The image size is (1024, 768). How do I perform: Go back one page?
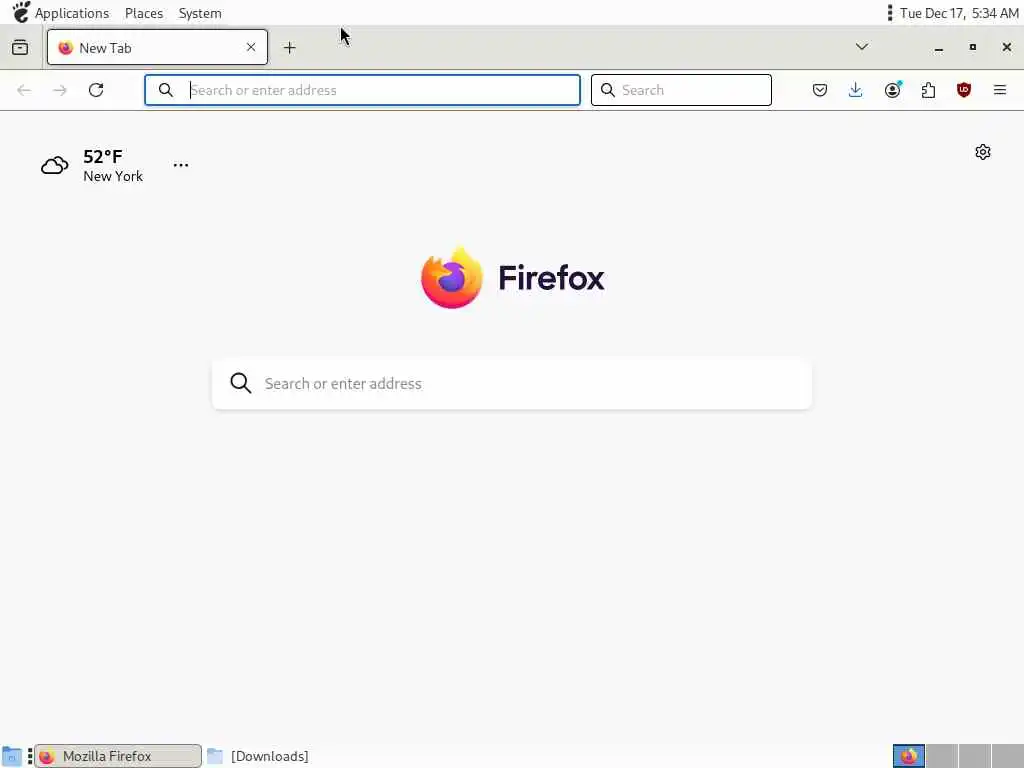[24, 90]
